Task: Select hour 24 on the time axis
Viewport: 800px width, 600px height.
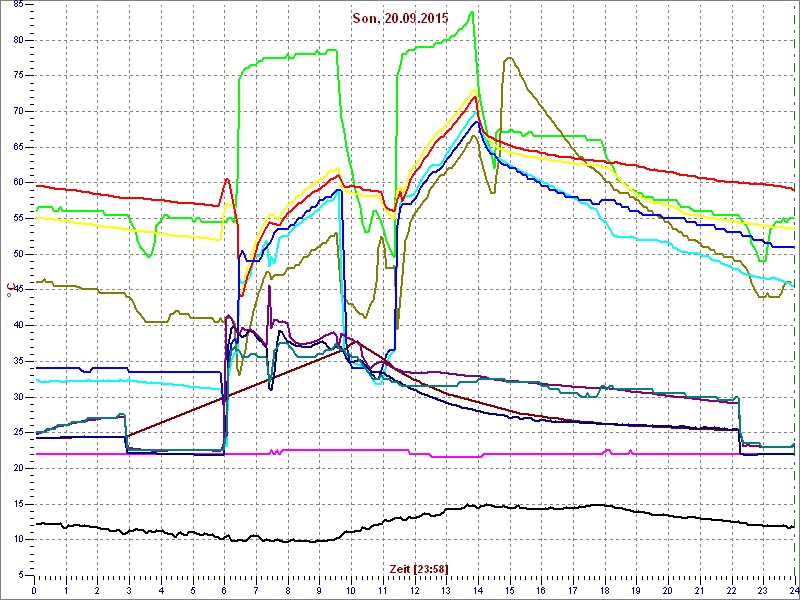Action: pos(794,591)
